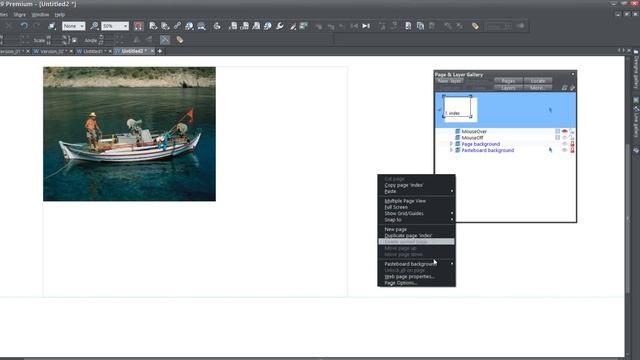Click the Pages button in gallery
This screenshot has height=360, width=640.
[x=508, y=81]
